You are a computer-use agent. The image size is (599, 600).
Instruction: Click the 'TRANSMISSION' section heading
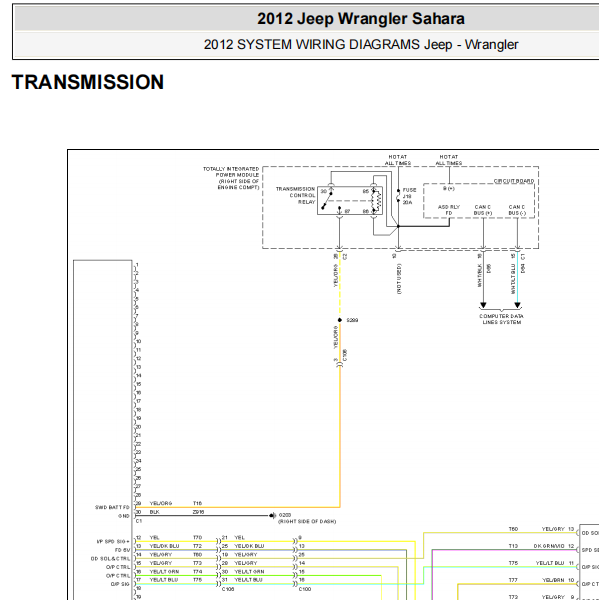click(88, 82)
